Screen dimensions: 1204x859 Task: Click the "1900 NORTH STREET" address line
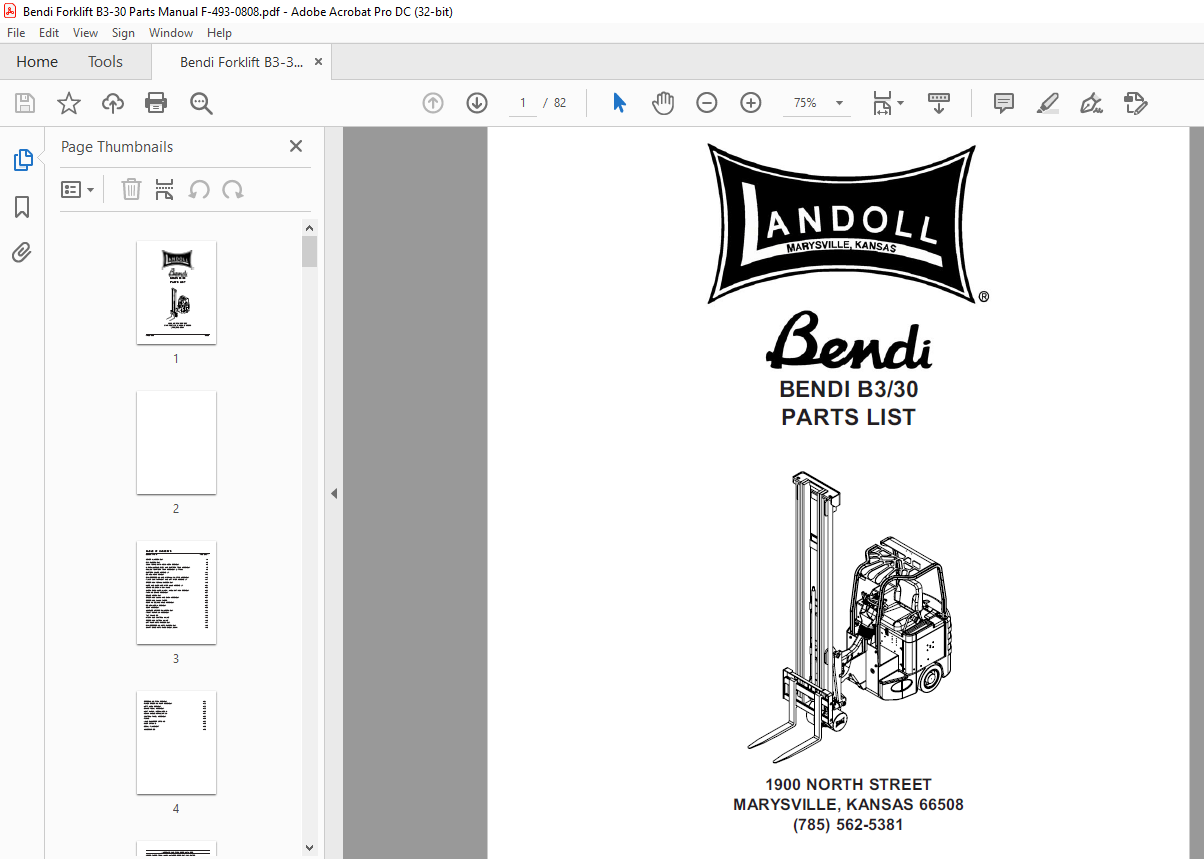tap(848, 785)
